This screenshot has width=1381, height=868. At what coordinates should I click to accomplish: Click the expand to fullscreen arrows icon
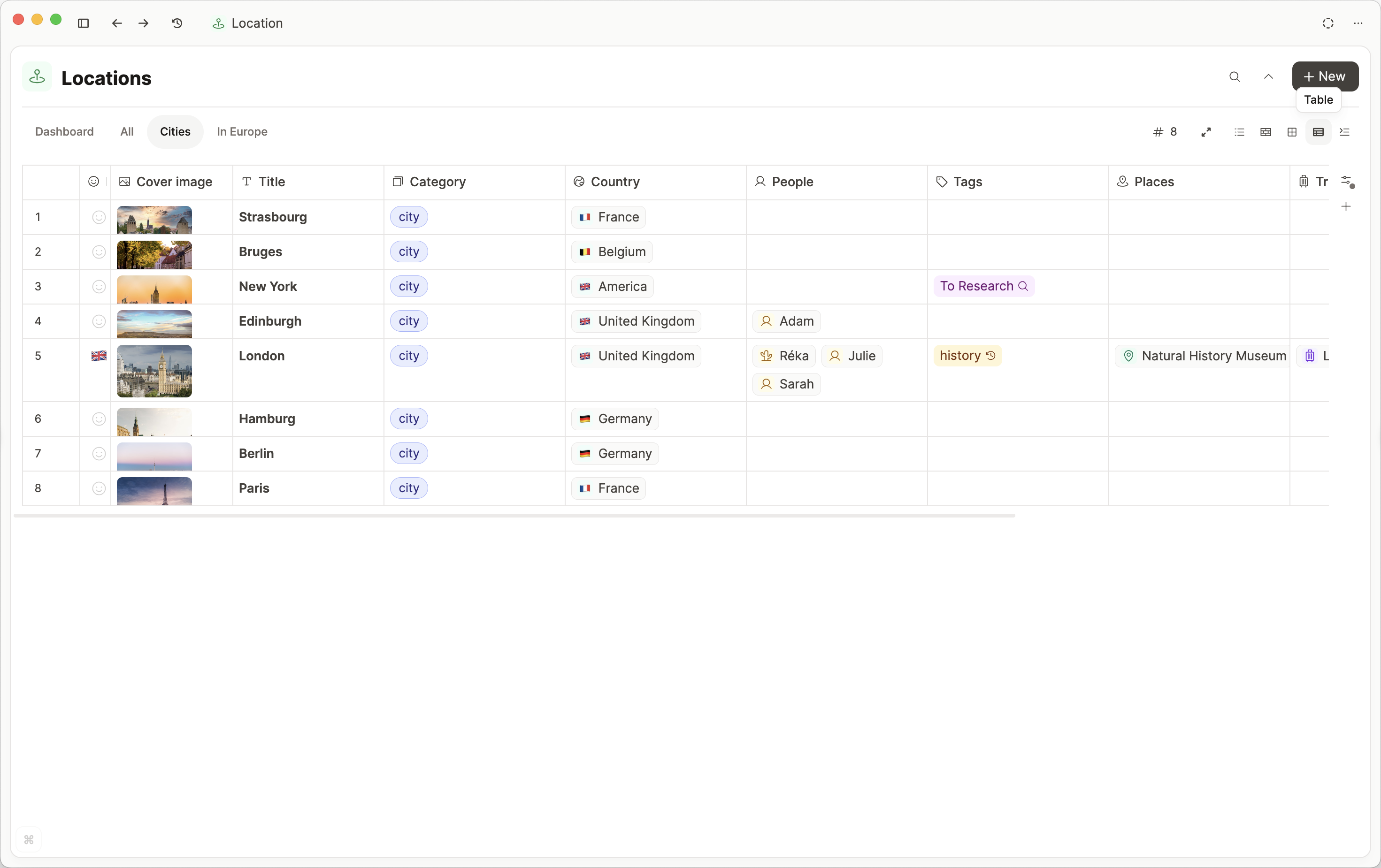(1205, 132)
